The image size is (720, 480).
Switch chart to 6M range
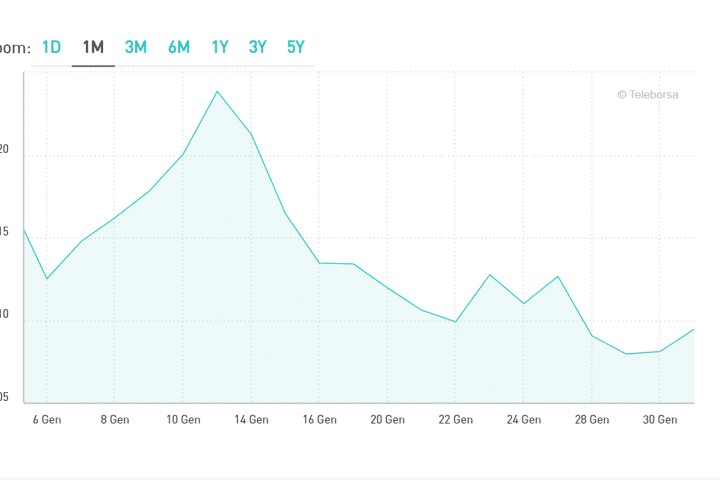[179, 47]
